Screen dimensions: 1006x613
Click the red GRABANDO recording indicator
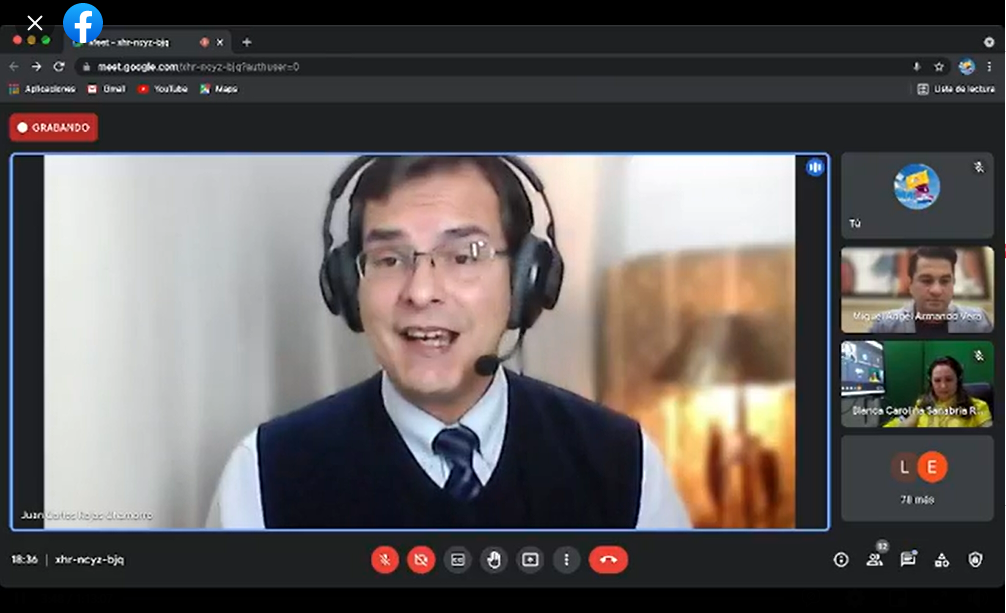point(54,128)
